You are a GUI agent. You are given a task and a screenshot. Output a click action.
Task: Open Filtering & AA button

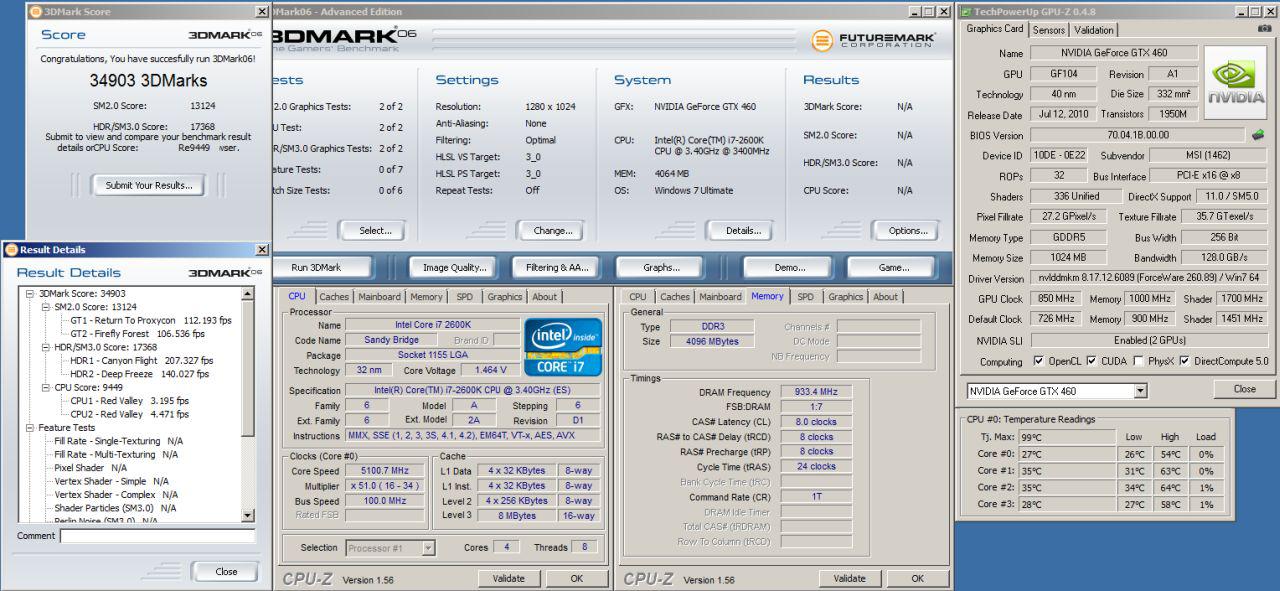[557, 267]
